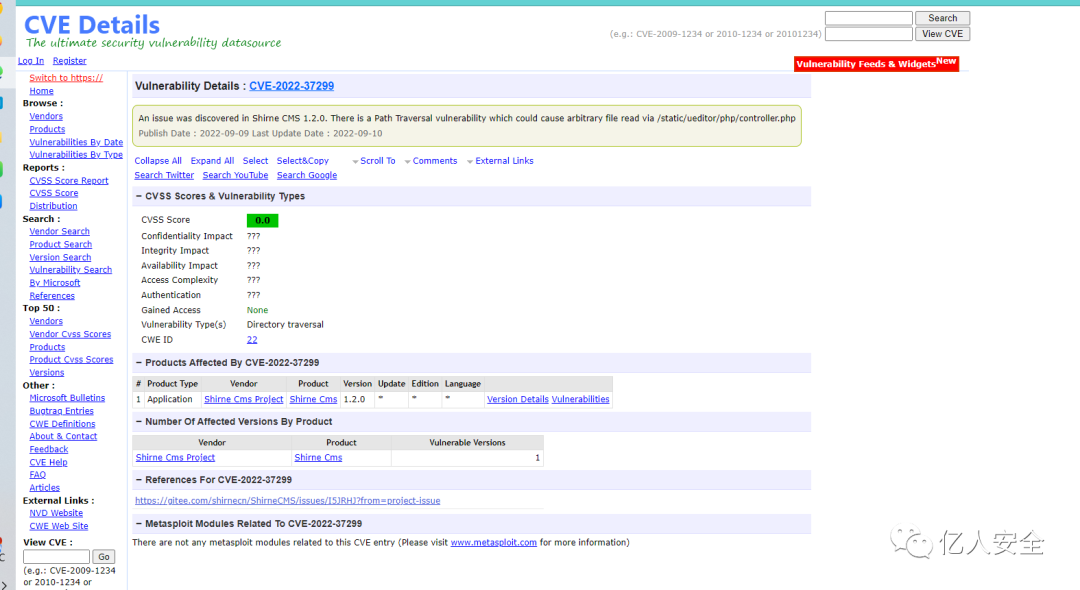Open Browse Products in the sidebar
The height and width of the screenshot is (590, 1080).
(x=48, y=129)
